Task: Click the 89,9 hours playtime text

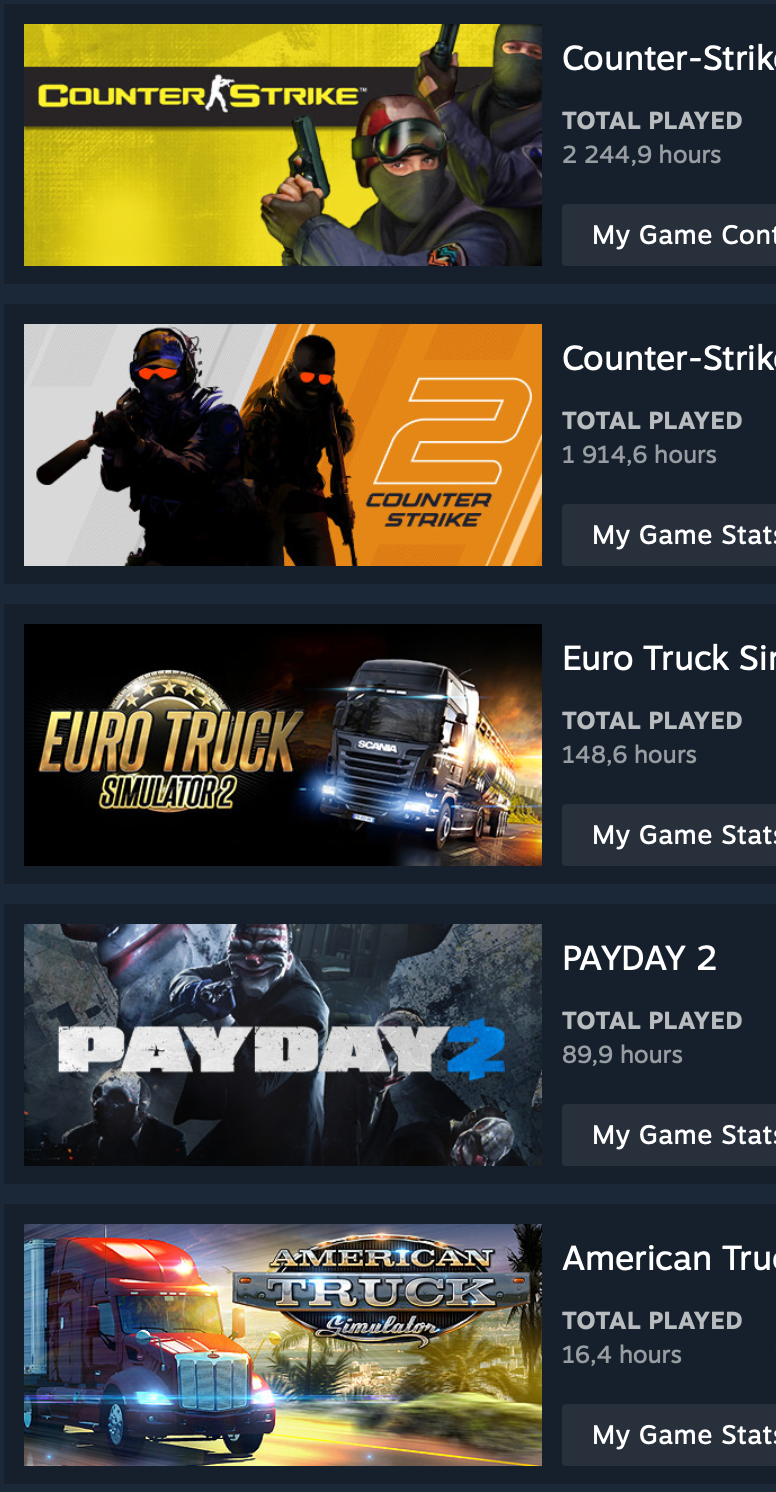Action: point(622,1055)
